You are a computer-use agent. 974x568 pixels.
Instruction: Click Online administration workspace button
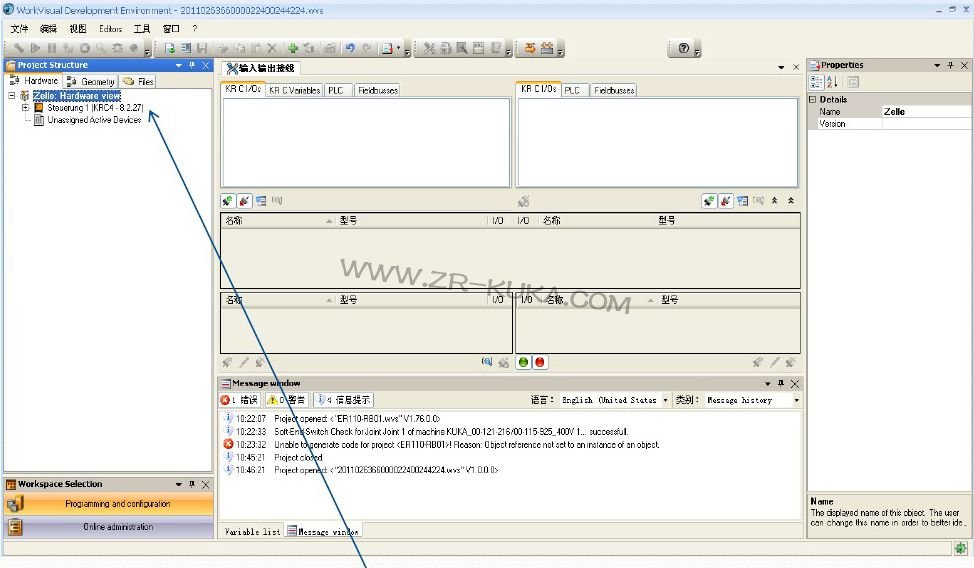(x=117, y=527)
